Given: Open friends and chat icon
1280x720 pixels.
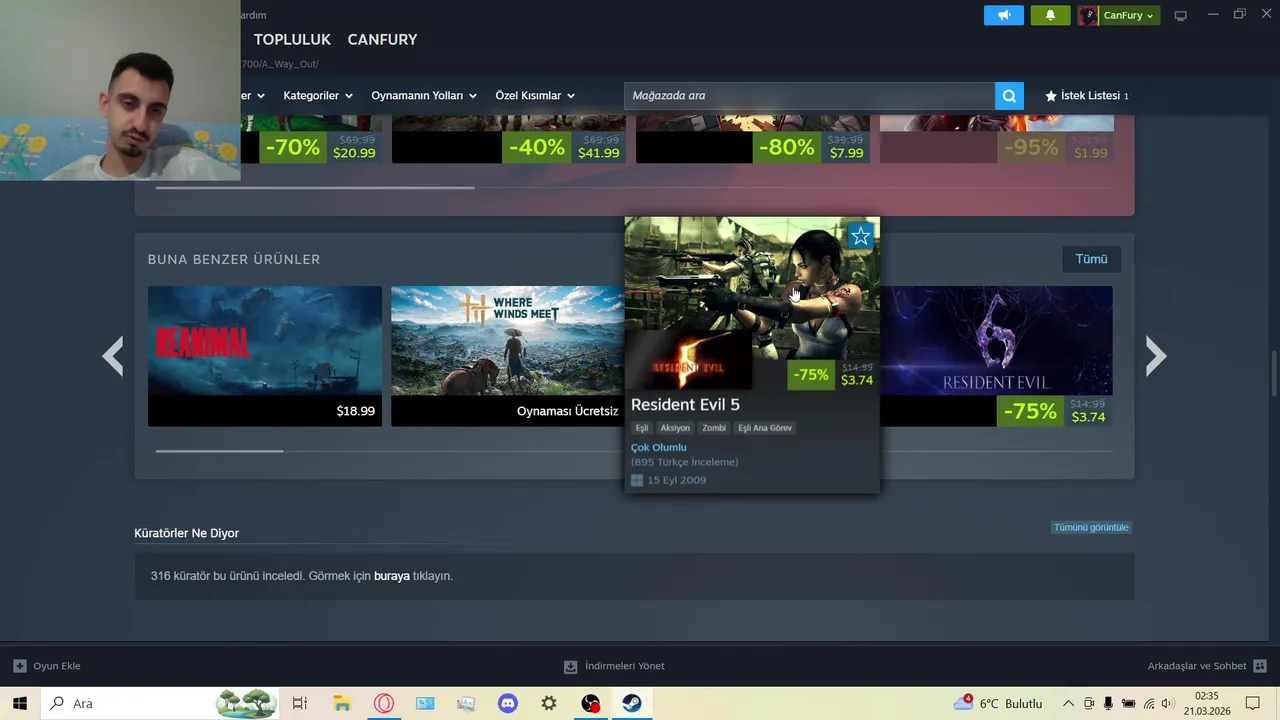Looking at the screenshot, I should click(1260, 666).
